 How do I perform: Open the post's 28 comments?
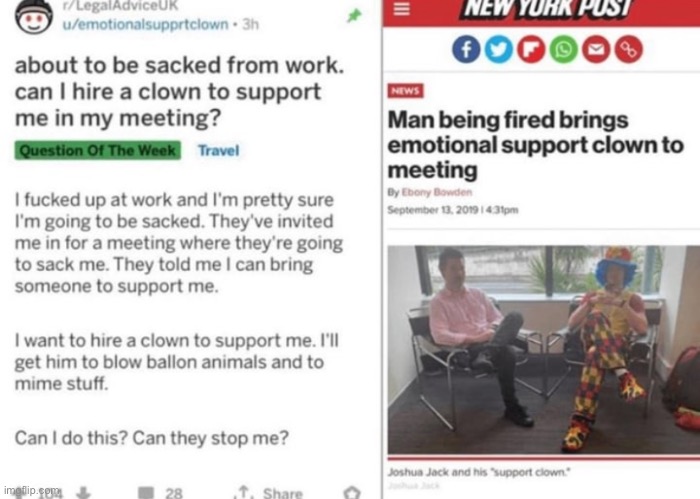pyautogui.click(x=160, y=493)
